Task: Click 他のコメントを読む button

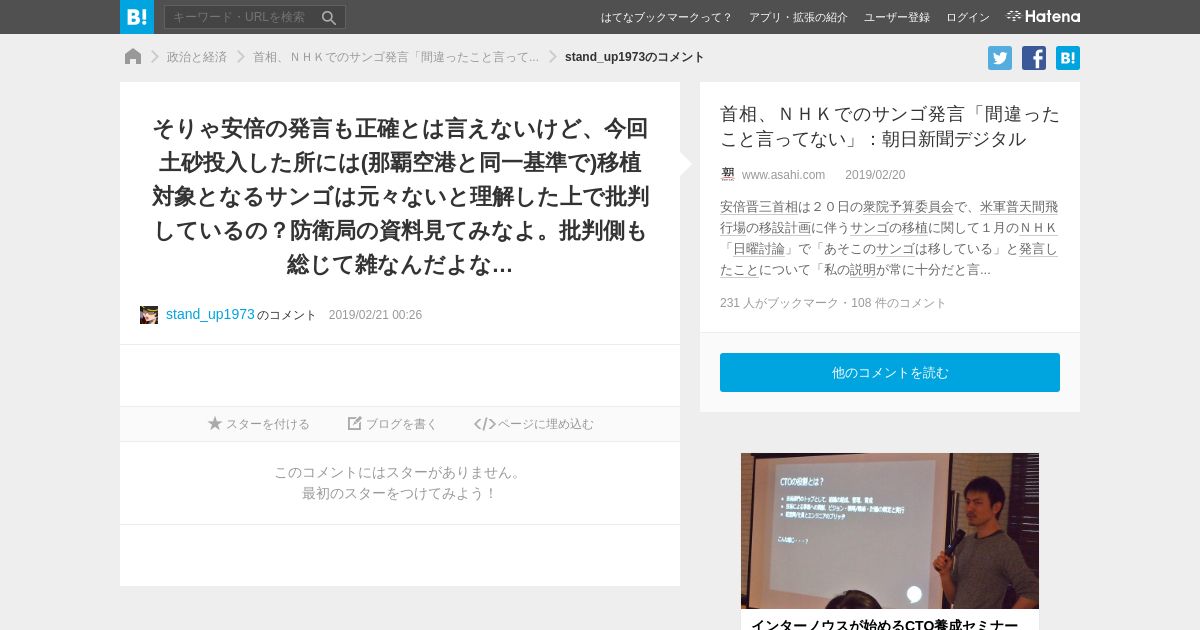Action: [890, 372]
